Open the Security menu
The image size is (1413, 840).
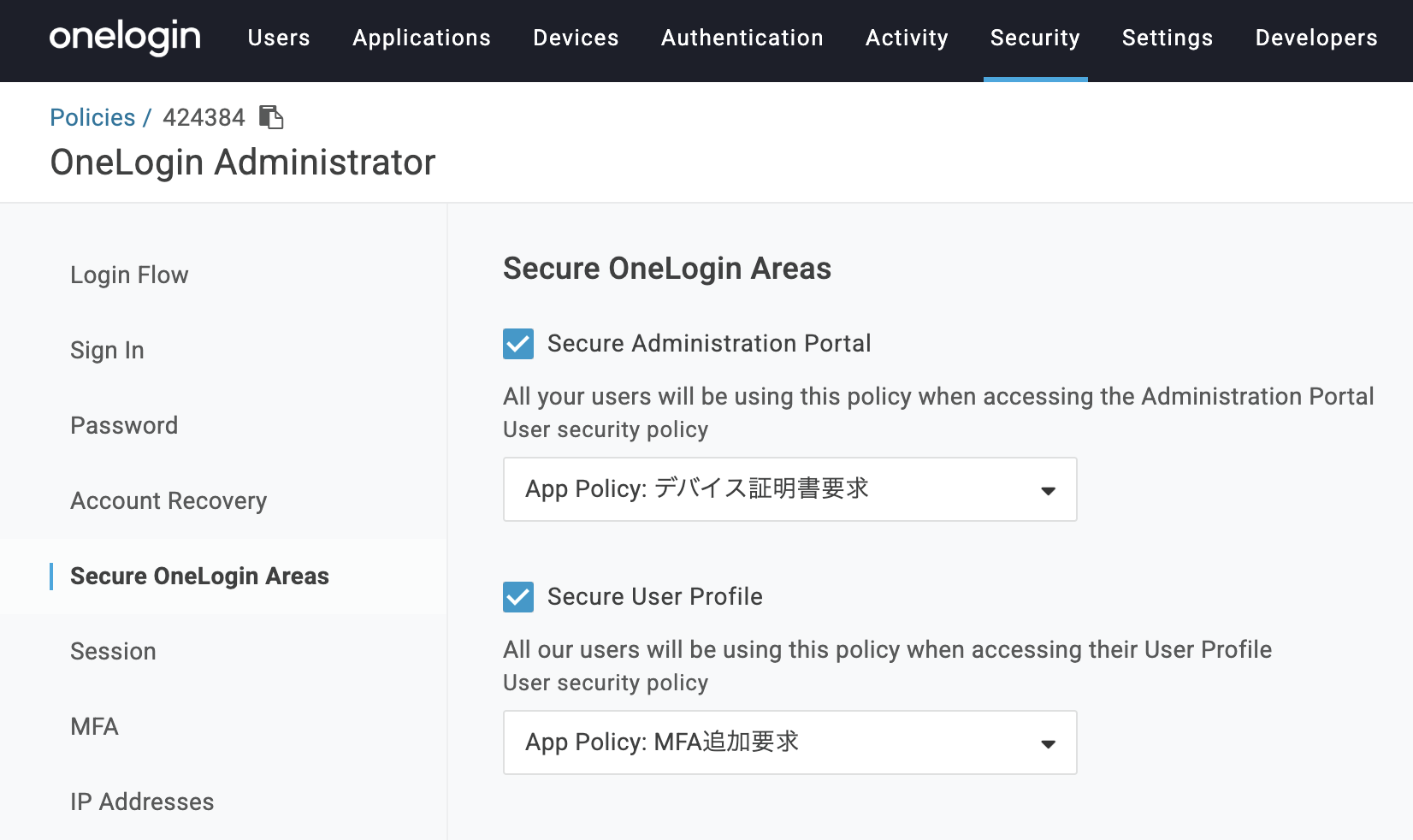[1035, 38]
